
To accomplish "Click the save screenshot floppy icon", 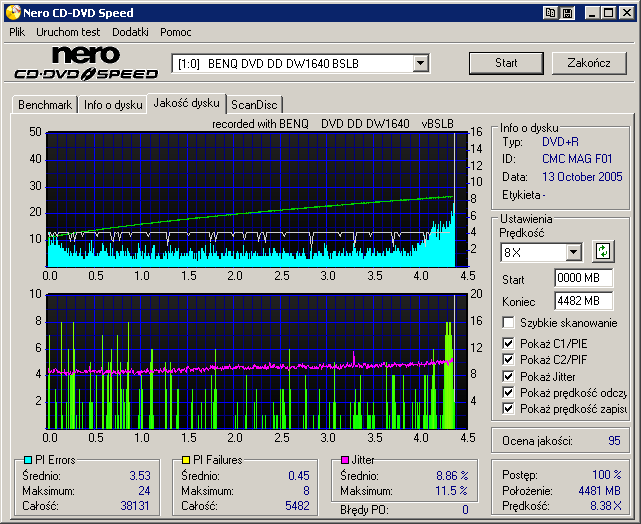I will click(x=567, y=13).
